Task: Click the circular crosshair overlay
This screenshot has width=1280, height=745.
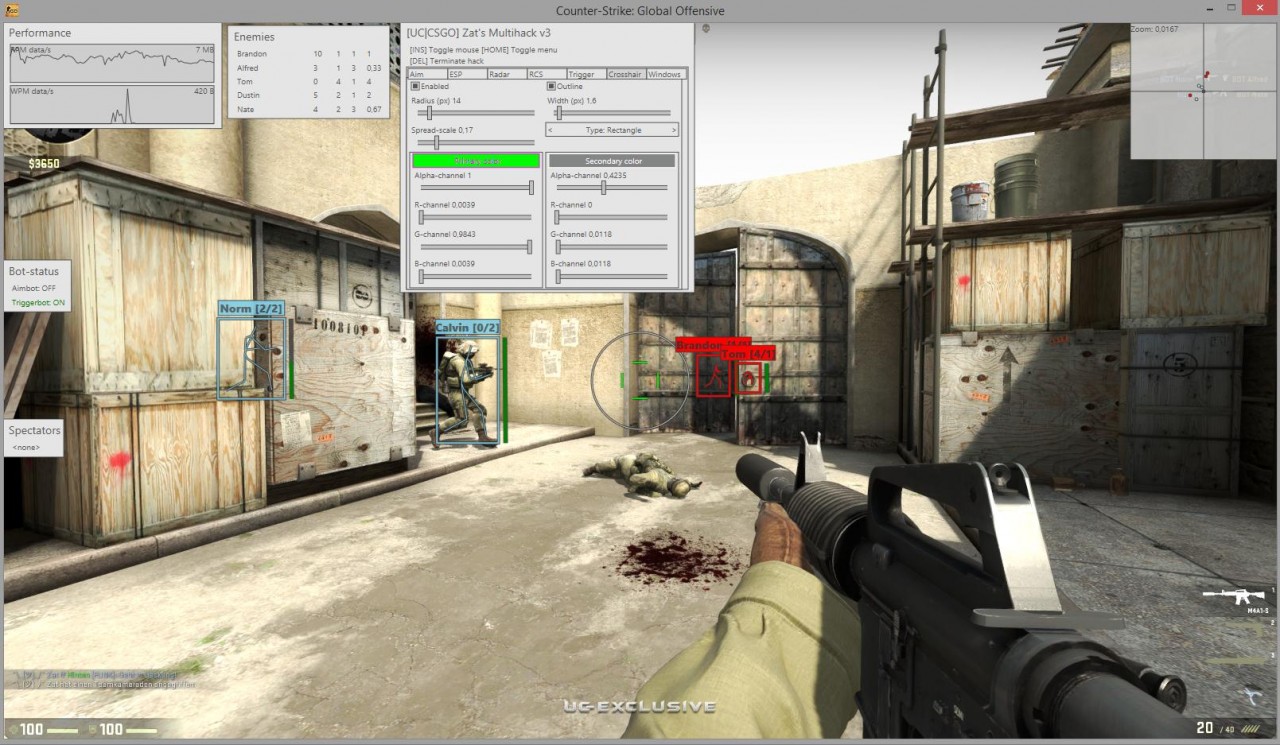Action: [640, 381]
